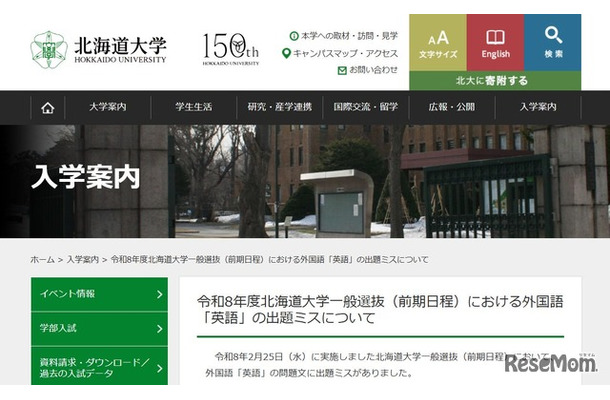Click the 北大に寄附する donation button
The width and height of the screenshot is (610, 400).
pos(495,81)
